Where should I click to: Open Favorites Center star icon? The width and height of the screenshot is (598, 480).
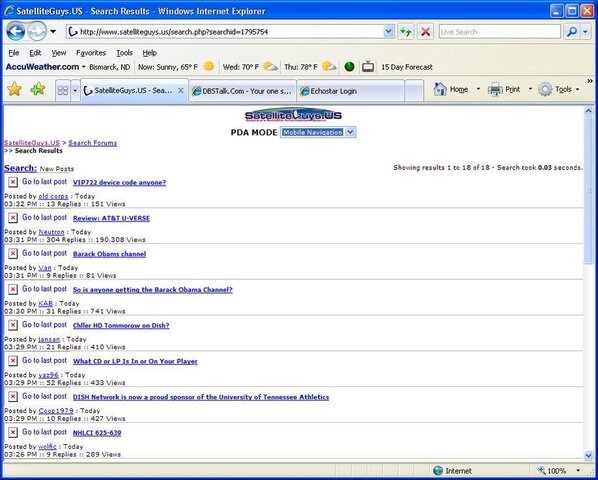[x=14, y=89]
